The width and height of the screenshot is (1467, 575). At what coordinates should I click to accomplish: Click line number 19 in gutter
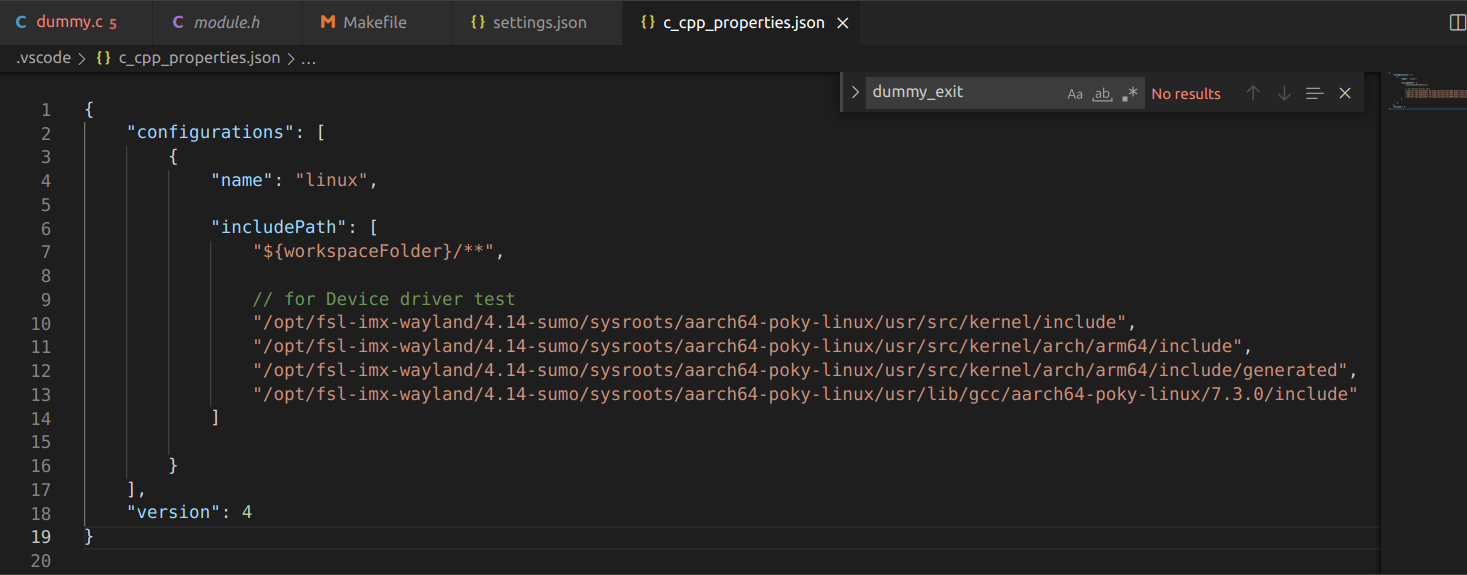40,536
